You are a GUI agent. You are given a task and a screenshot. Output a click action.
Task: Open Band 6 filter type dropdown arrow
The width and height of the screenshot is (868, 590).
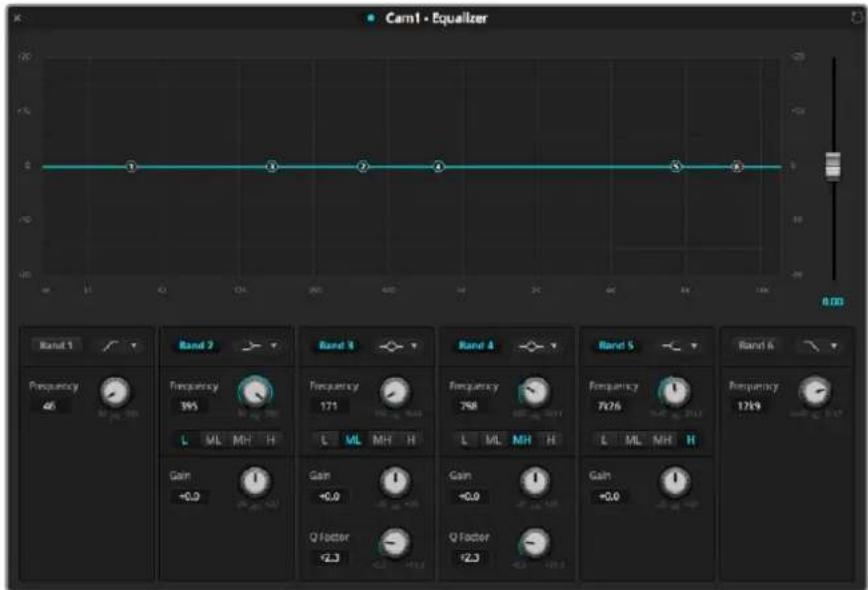[834, 346]
